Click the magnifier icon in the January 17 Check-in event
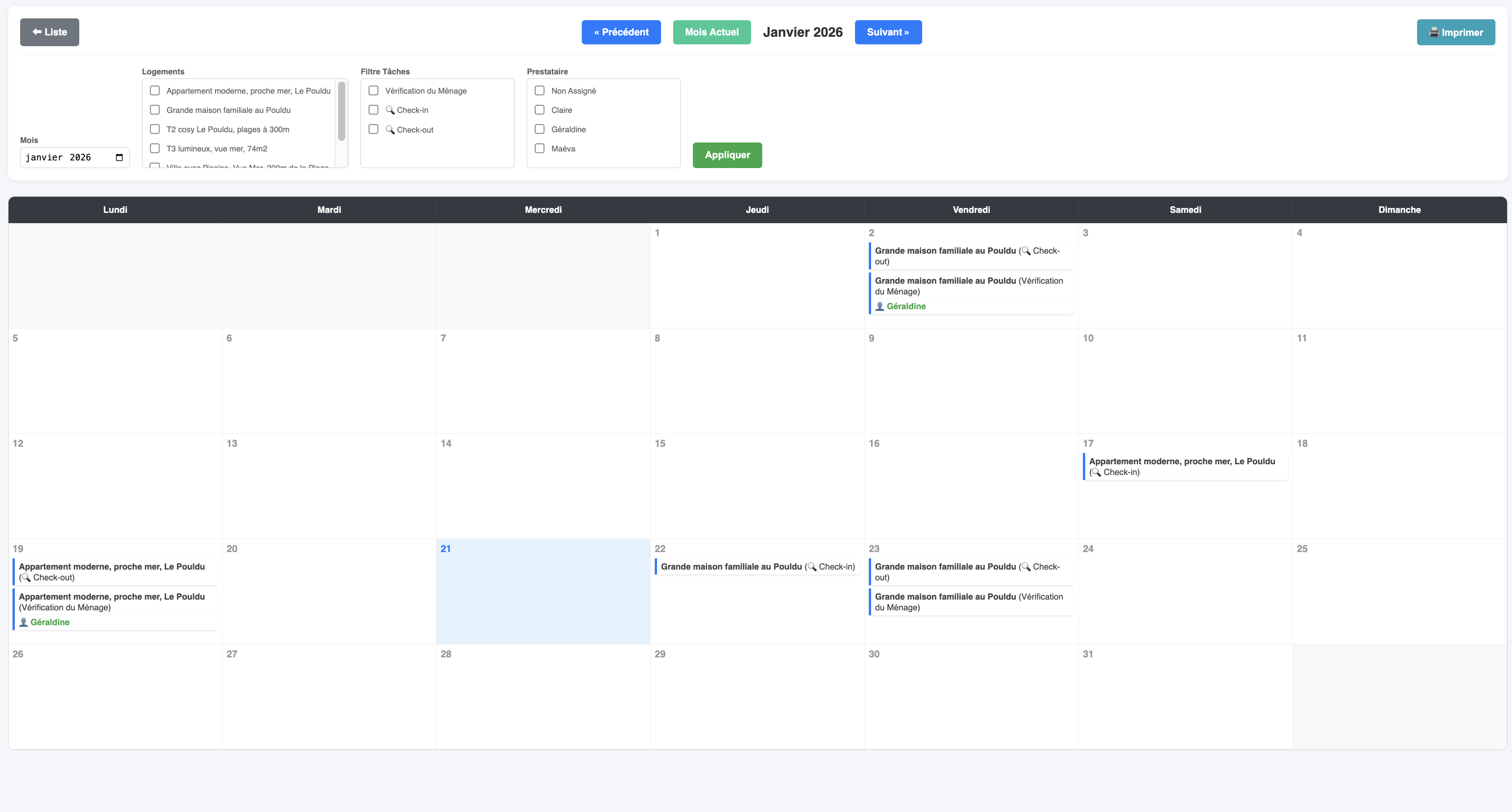 (1096, 472)
